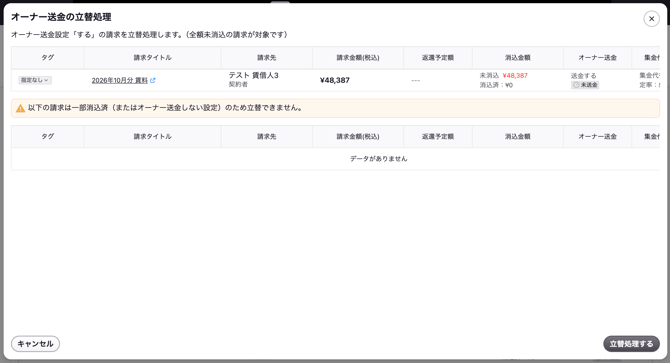Viewport: 670px width, 363px height.
Task: Click the external-link icon beside 賃料
Action: pyautogui.click(x=153, y=80)
